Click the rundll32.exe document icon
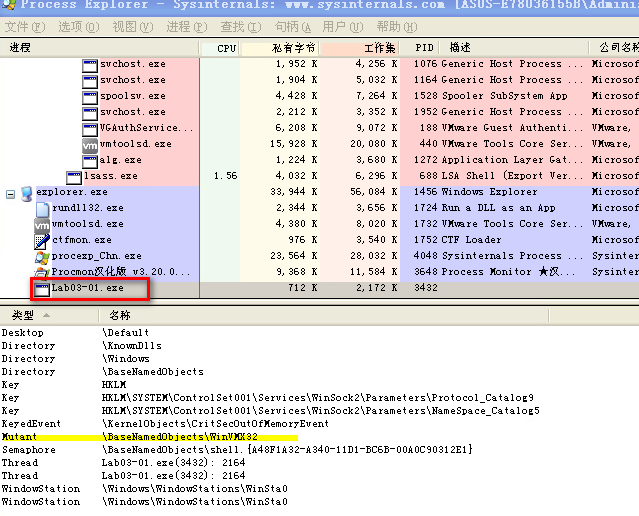 tap(42, 209)
